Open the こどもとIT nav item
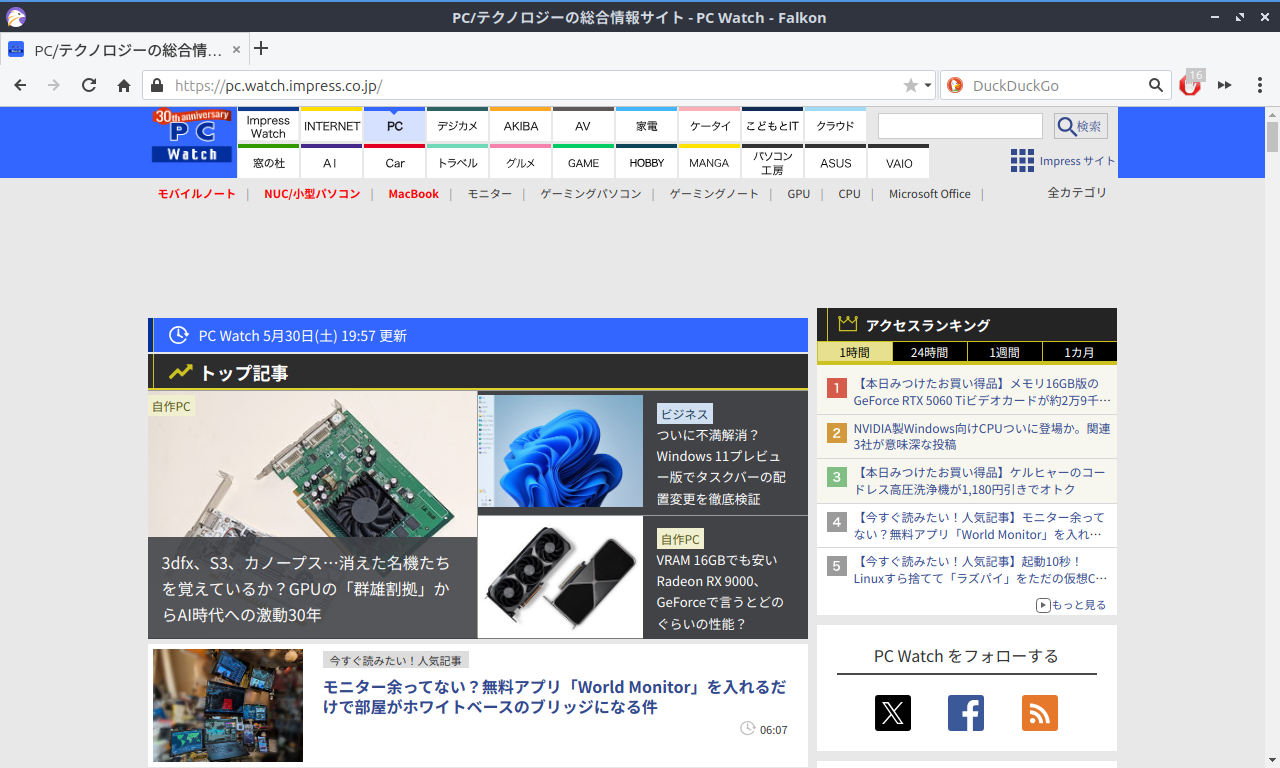The width and height of the screenshot is (1280, 768). pyautogui.click(x=772, y=126)
